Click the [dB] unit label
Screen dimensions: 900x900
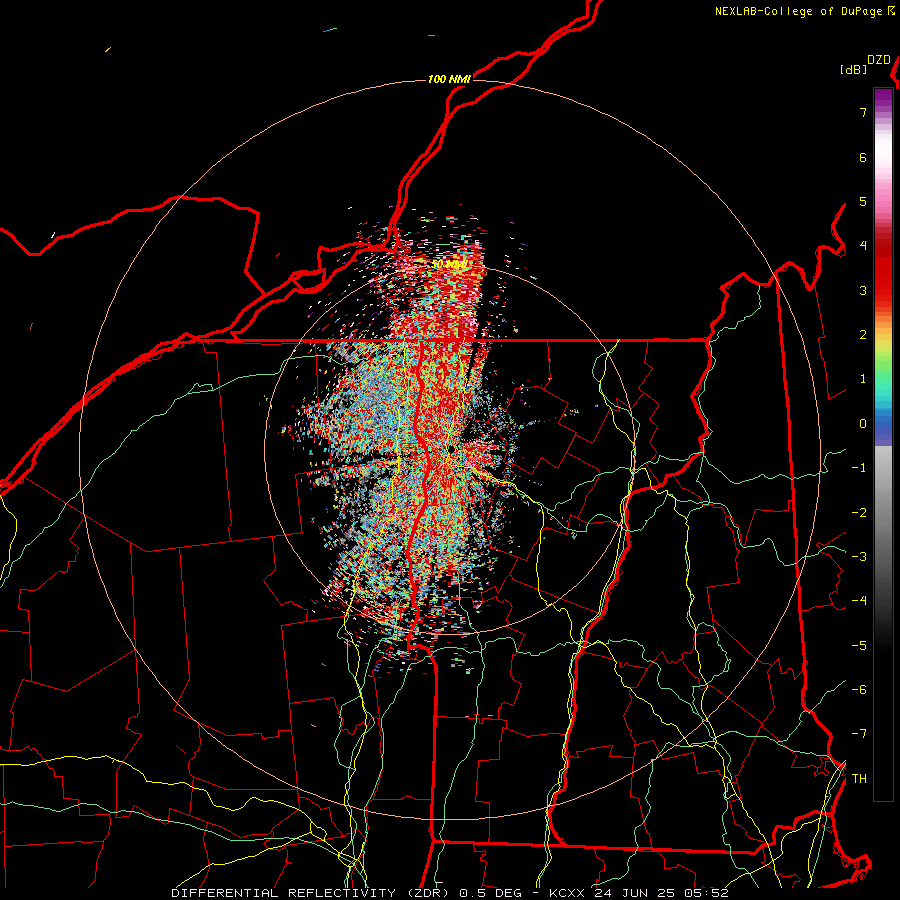pyautogui.click(x=853, y=70)
